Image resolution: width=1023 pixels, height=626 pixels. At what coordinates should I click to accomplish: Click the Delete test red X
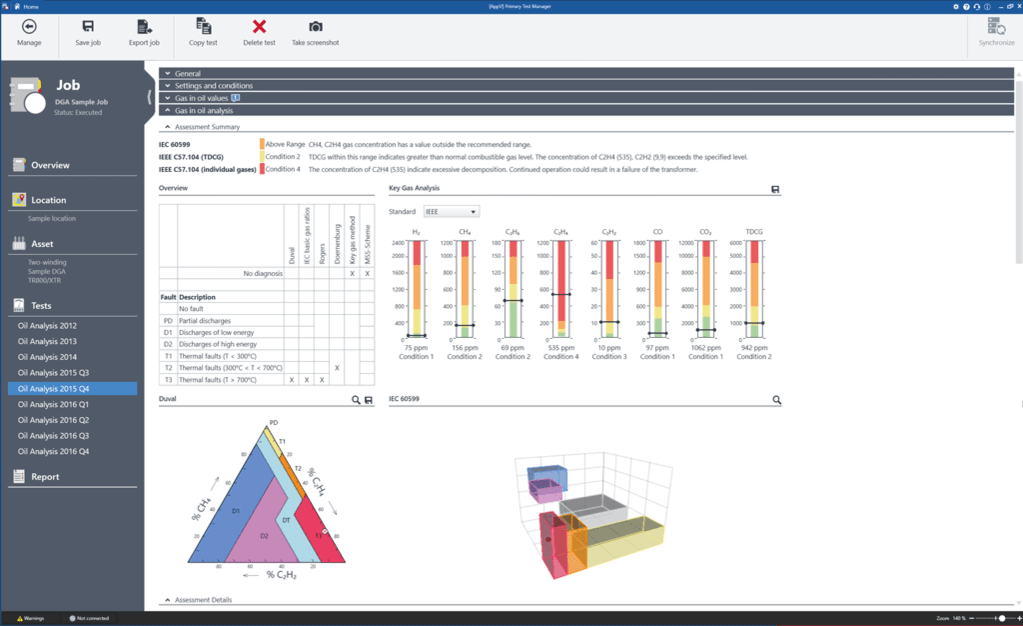[x=259, y=27]
